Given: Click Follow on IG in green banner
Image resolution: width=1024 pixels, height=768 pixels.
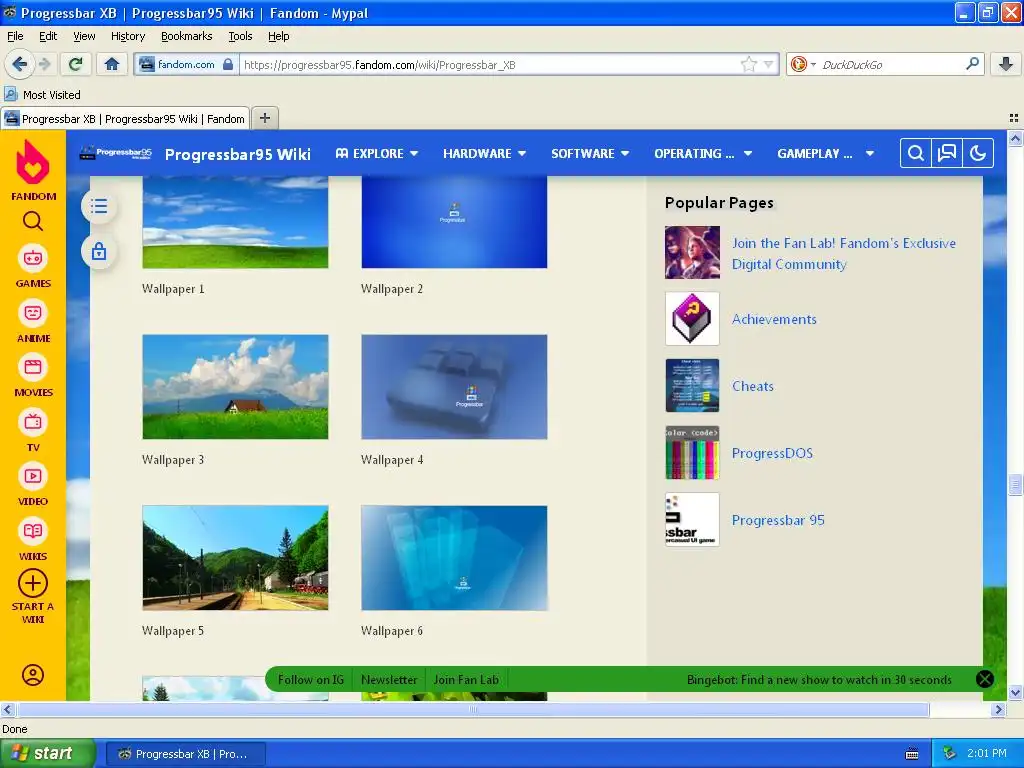Looking at the screenshot, I should tap(311, 679).
